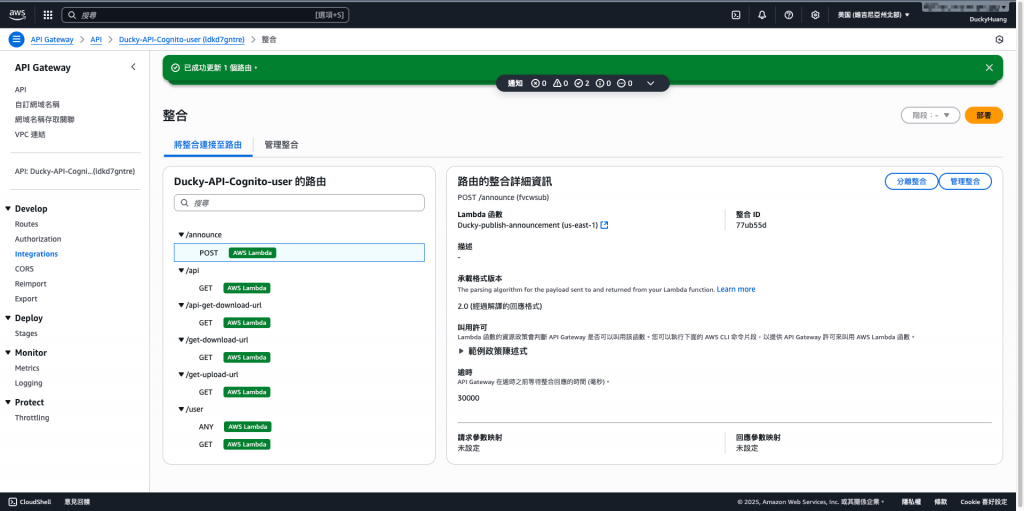Open Metrics in the sidebar
The image size is (1024, 511).
click(x=27, y=369)
